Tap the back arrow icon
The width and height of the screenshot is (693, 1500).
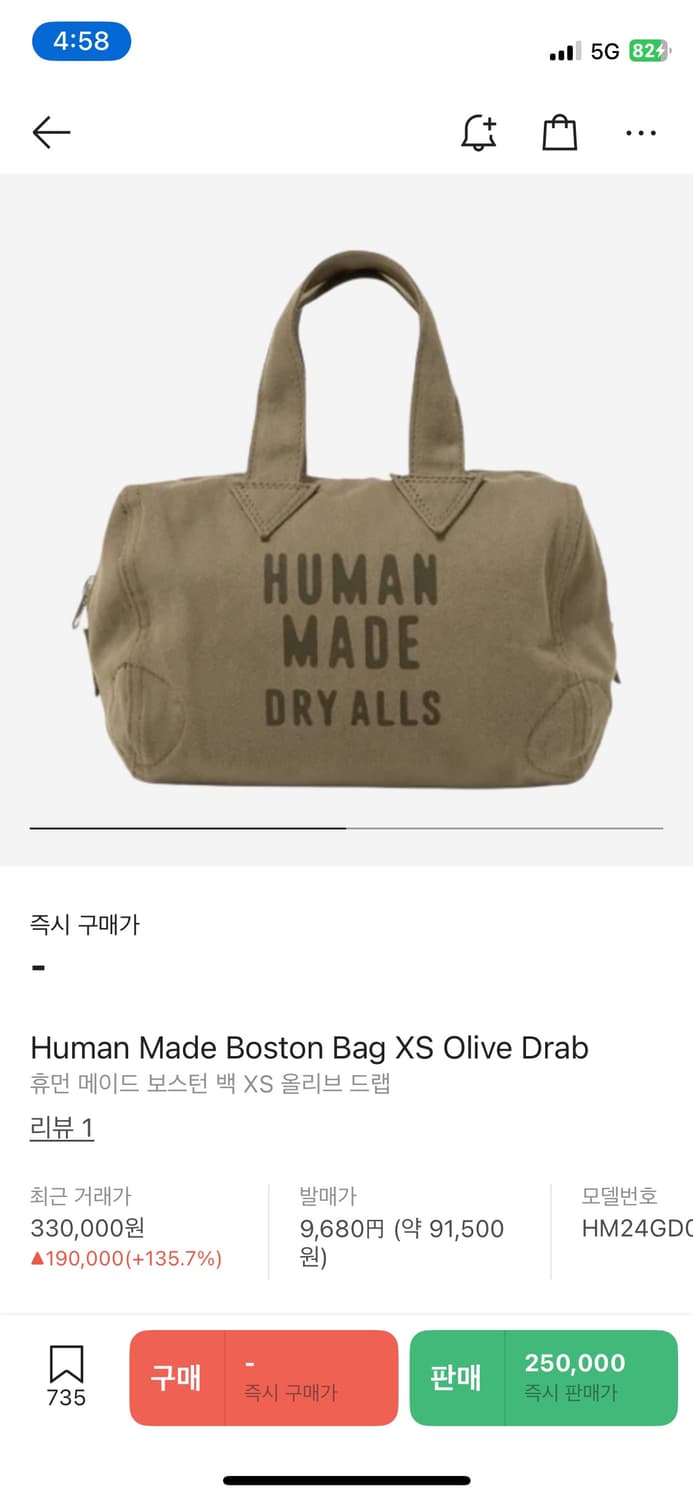(x=51, y=132)
